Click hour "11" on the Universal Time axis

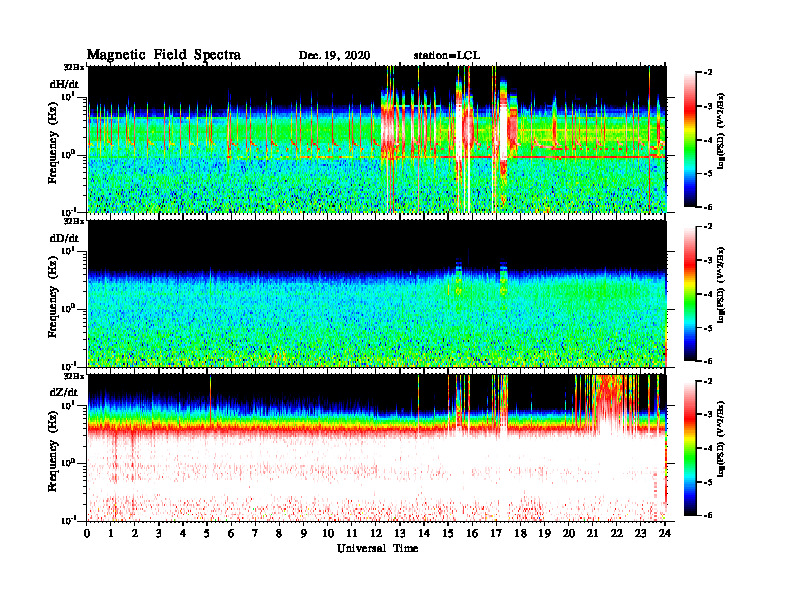[x=352, y=533]
